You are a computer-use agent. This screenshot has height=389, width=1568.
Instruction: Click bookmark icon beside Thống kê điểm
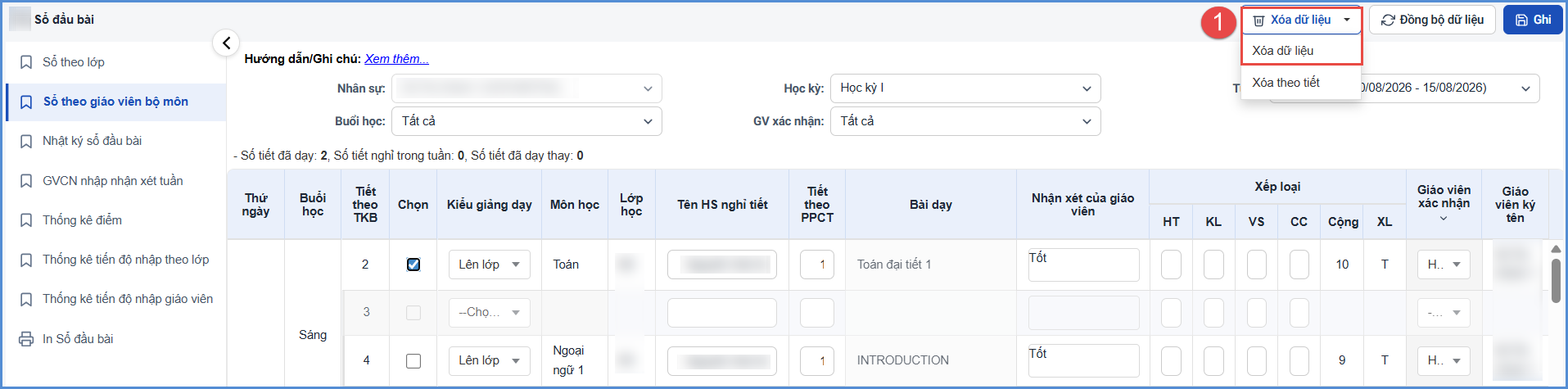(26, 220)
